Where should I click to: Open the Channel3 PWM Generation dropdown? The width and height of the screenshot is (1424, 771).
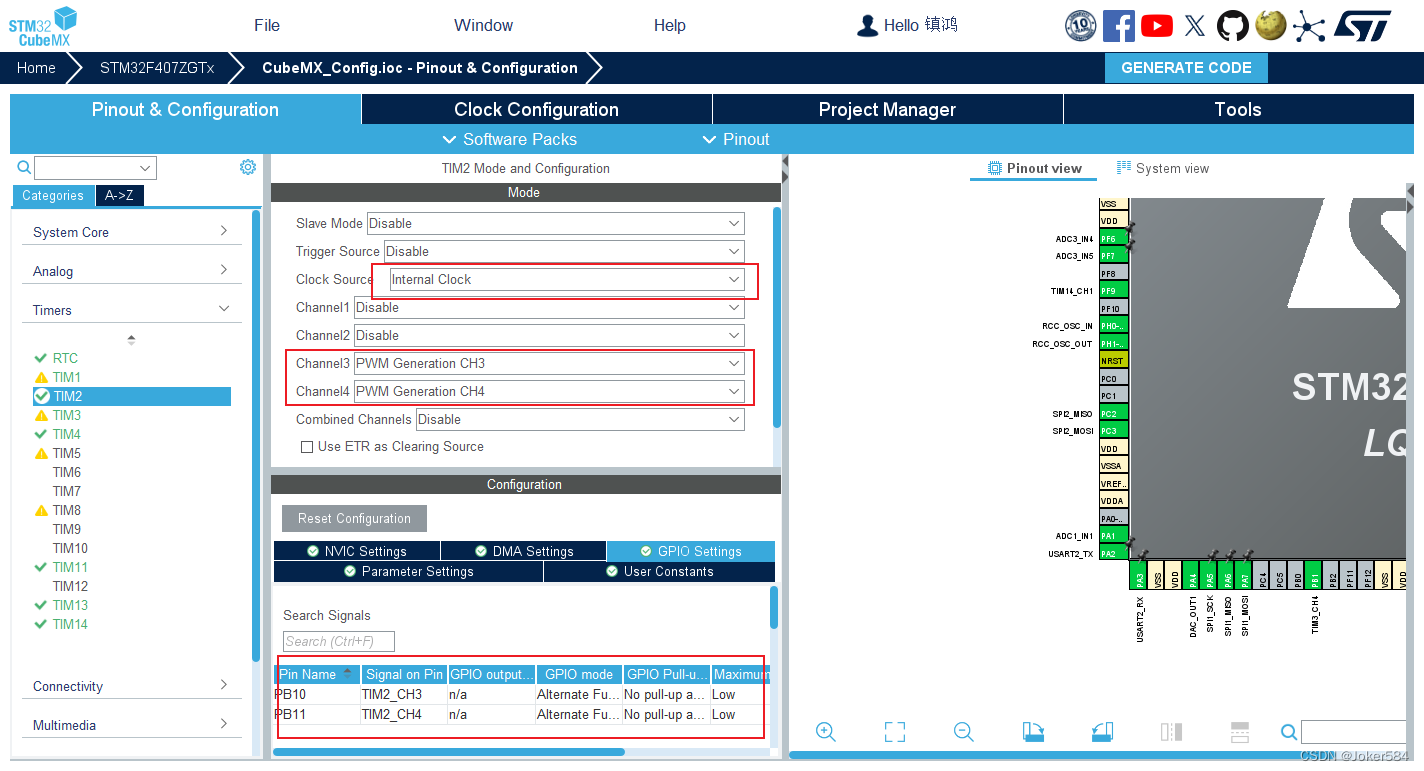tap(549, 363)
